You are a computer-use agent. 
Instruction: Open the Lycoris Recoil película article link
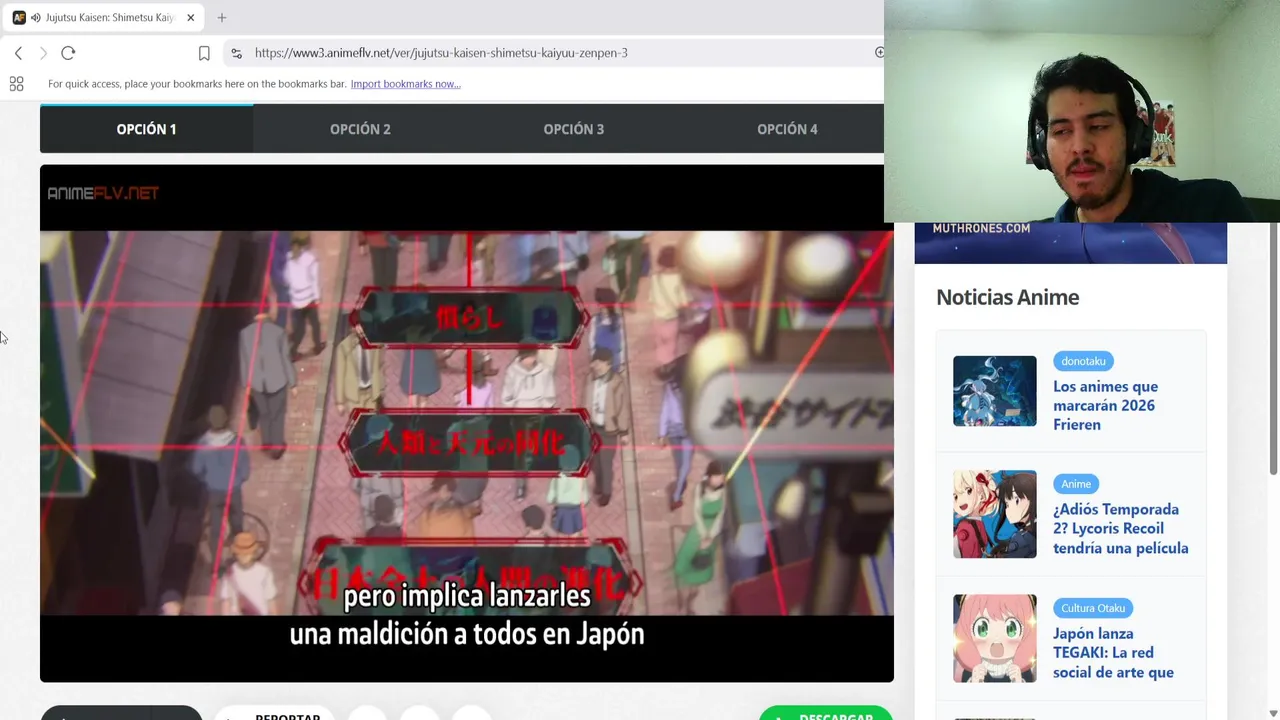pos(1120,529)
